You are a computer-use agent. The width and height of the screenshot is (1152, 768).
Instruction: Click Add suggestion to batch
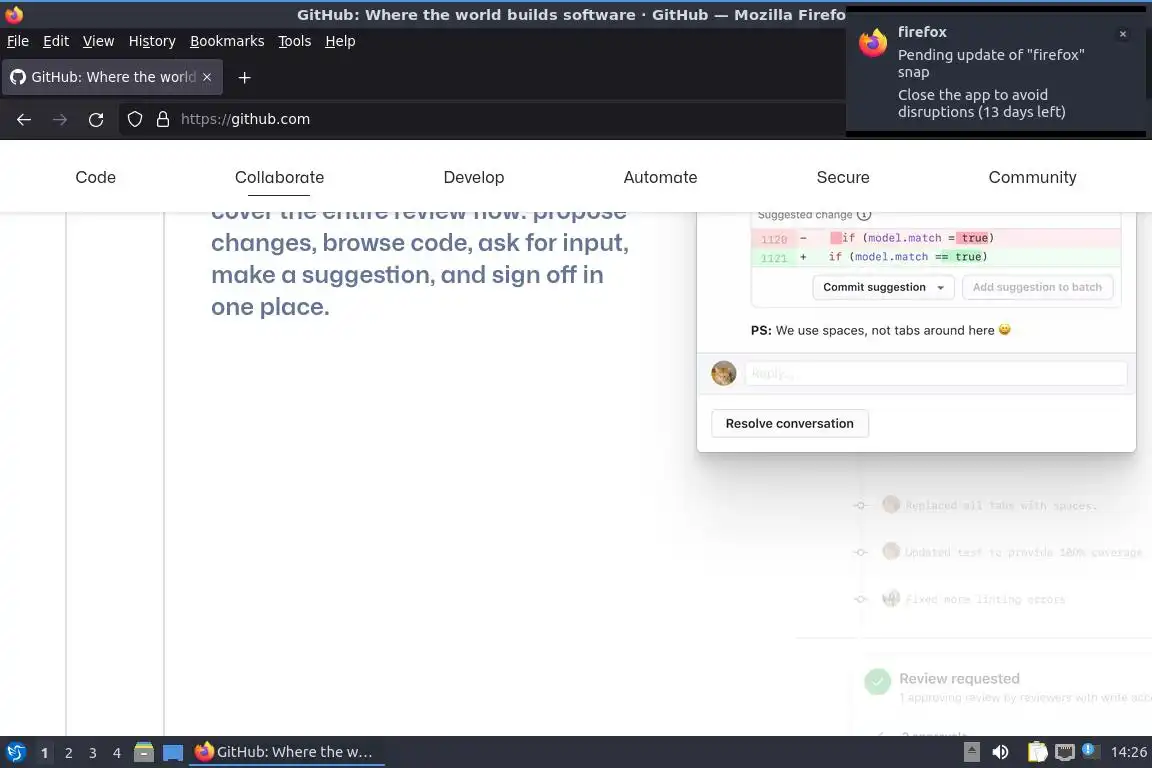click(1037, 287)
